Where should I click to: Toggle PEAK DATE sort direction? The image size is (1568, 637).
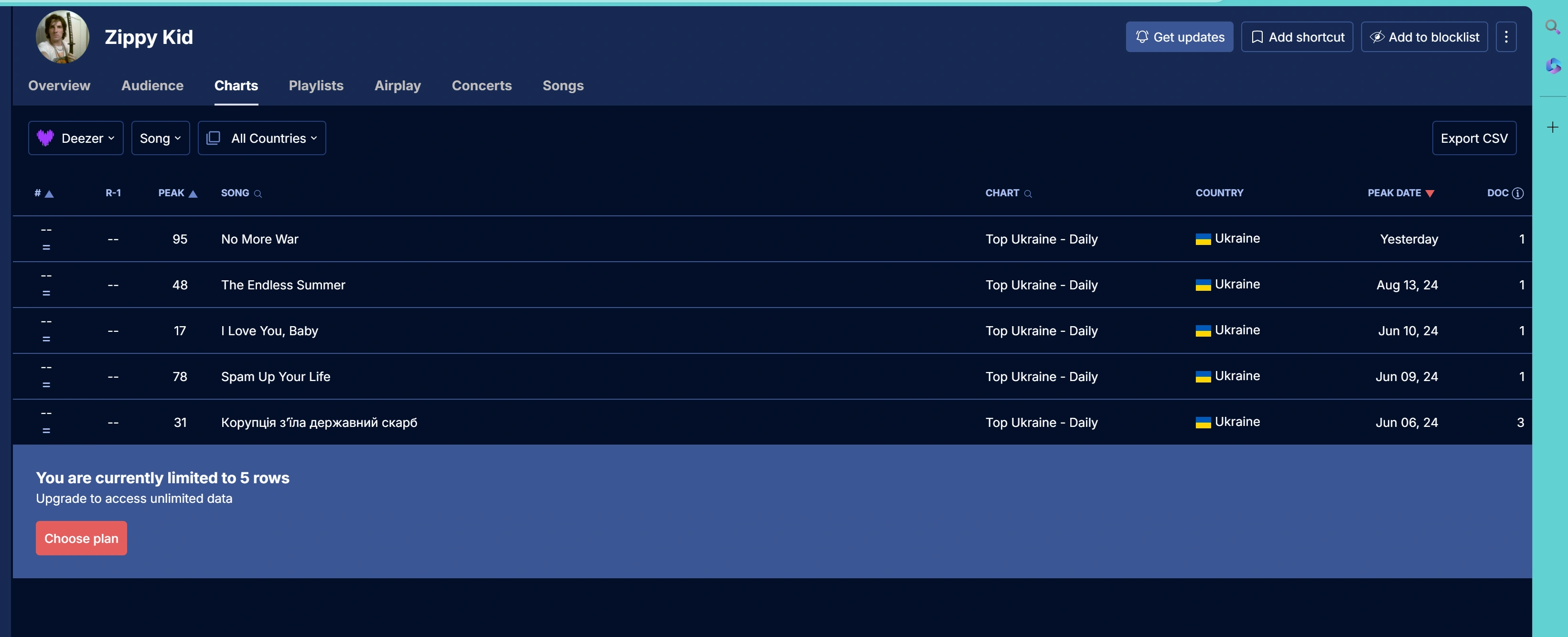1430,193
